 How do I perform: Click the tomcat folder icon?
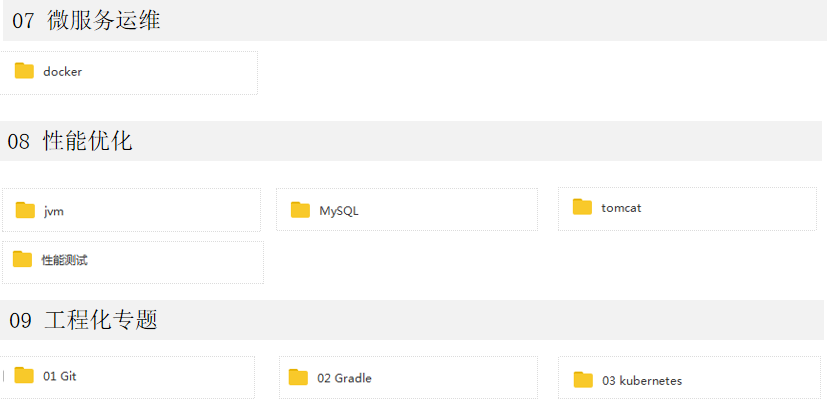tap(582, 207)
